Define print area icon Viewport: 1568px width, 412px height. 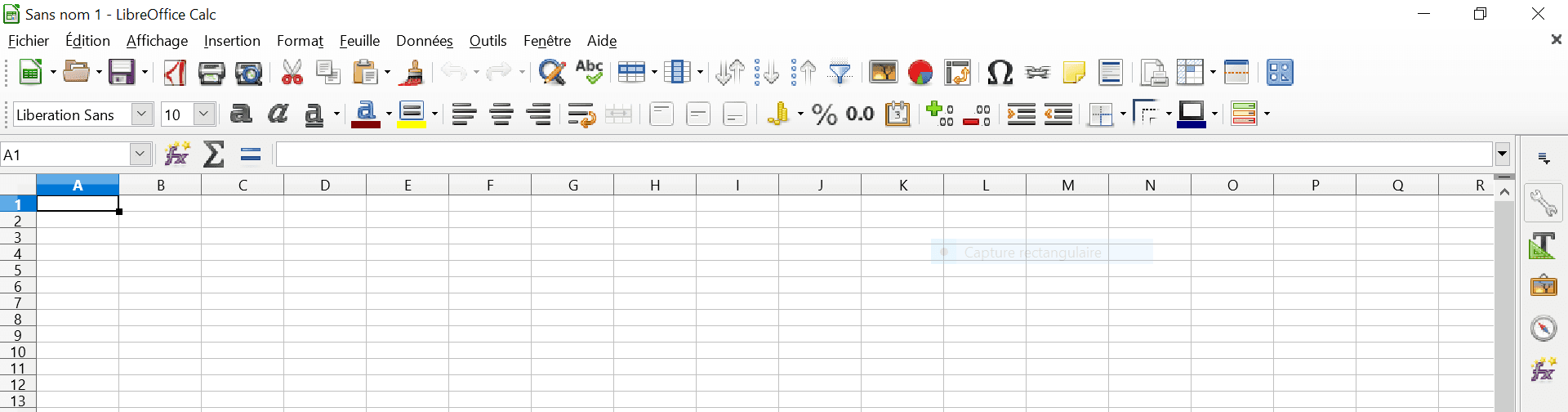coord(1153,73)
